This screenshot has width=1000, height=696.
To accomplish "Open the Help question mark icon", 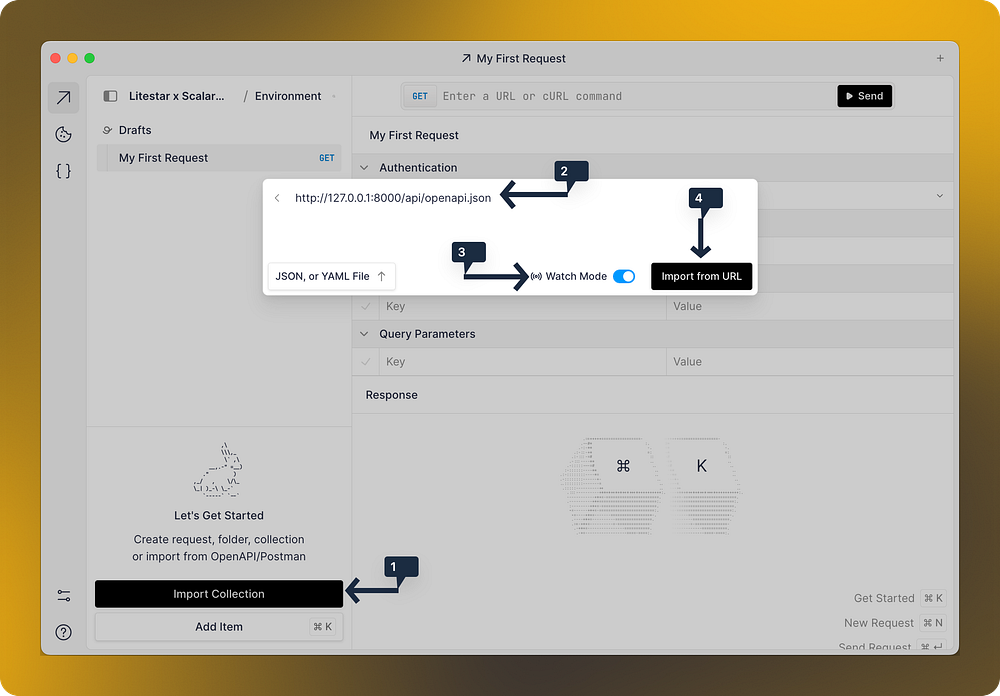I will point(63,632).
